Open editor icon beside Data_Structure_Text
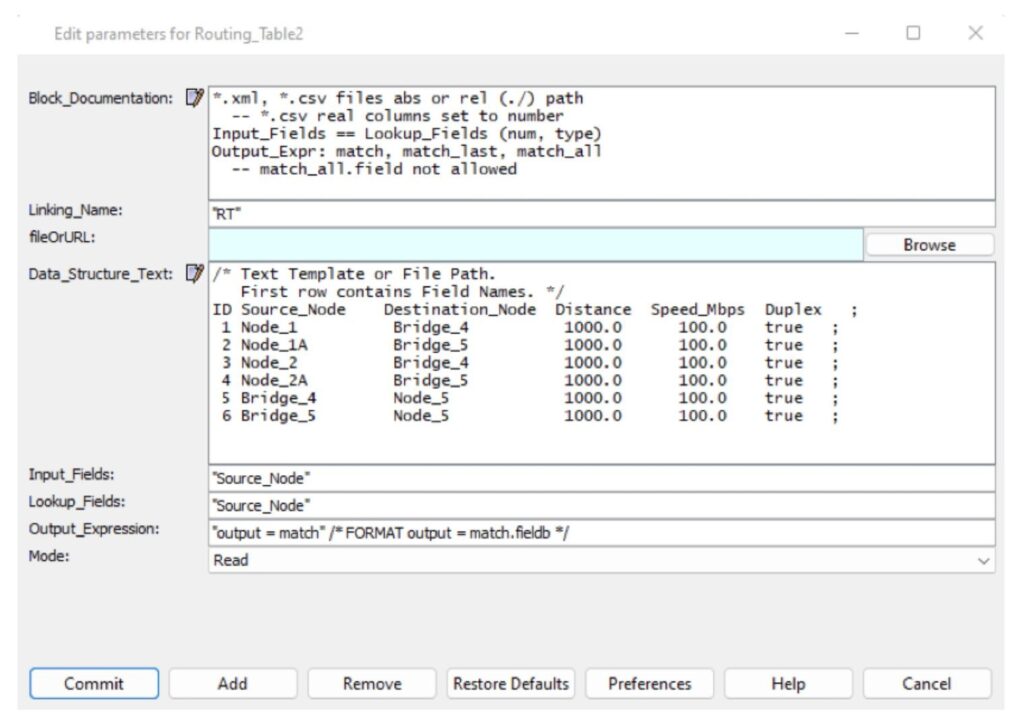This screenshot has width=1024, height=728. coord(194,273)
